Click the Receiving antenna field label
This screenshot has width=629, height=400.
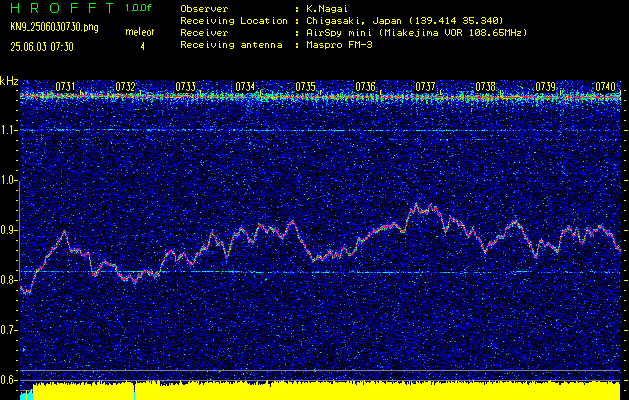coord(231,45)
